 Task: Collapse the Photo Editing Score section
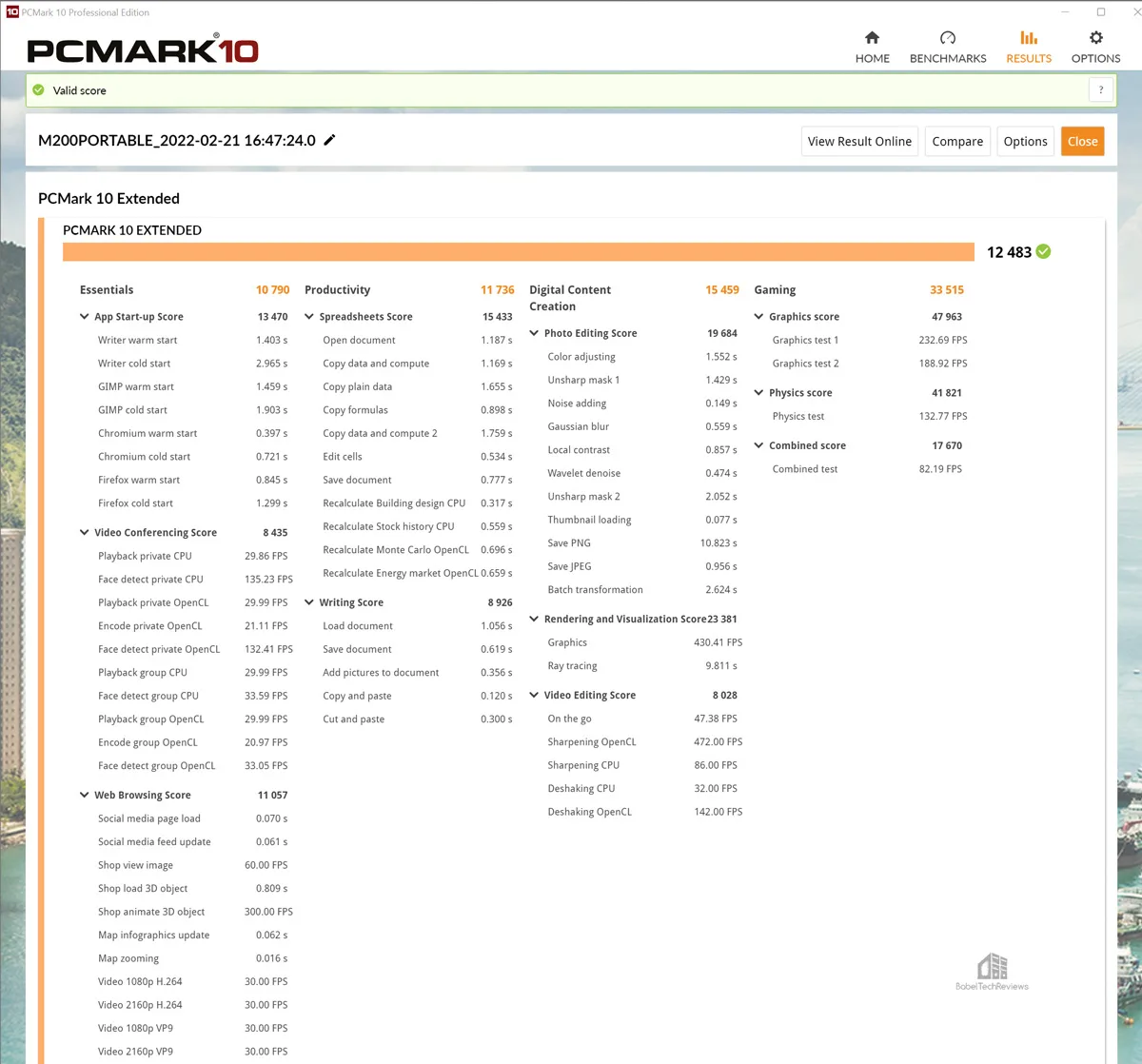[x=534, y=334]
